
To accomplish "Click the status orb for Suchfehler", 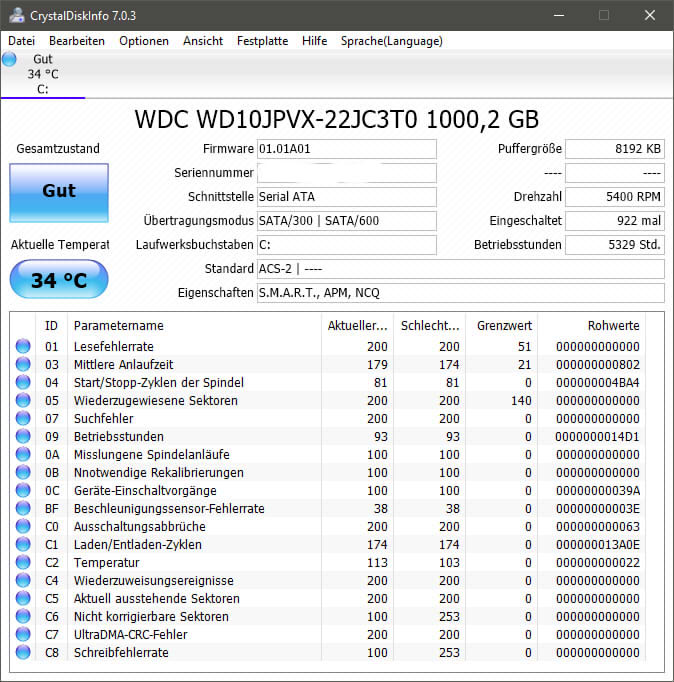I will [23, 418].
